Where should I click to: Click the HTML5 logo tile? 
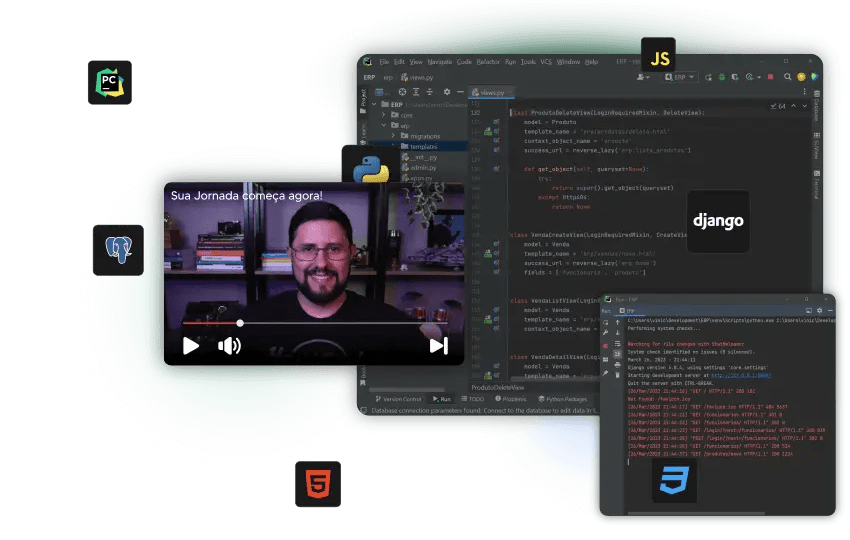point(318,484)
